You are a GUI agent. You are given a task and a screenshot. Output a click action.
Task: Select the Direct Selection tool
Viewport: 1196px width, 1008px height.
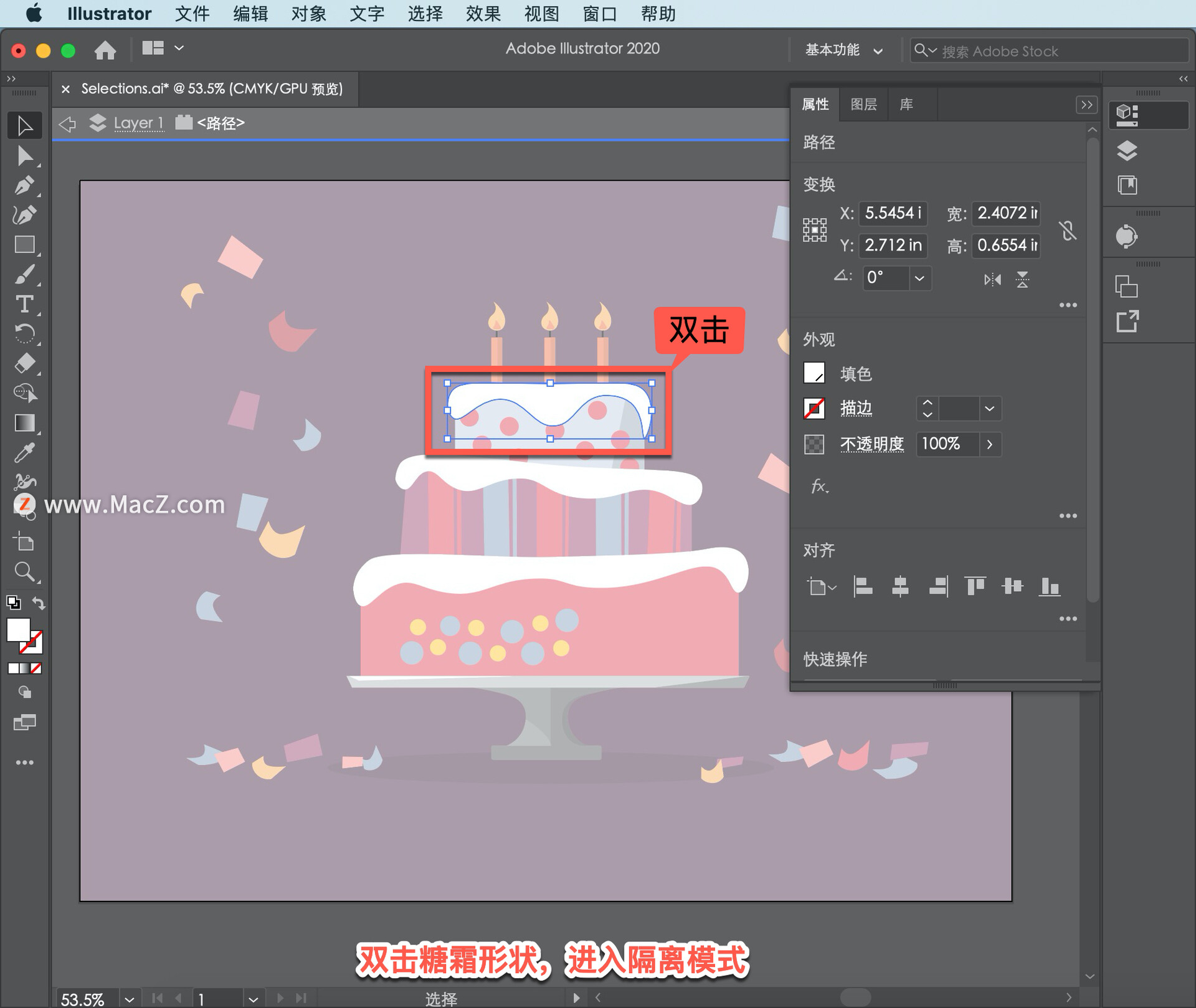pos(25,156)
